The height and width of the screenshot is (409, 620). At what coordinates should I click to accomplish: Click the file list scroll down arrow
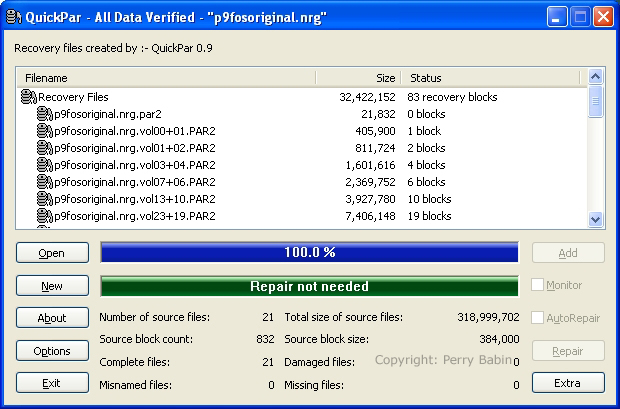595,219
